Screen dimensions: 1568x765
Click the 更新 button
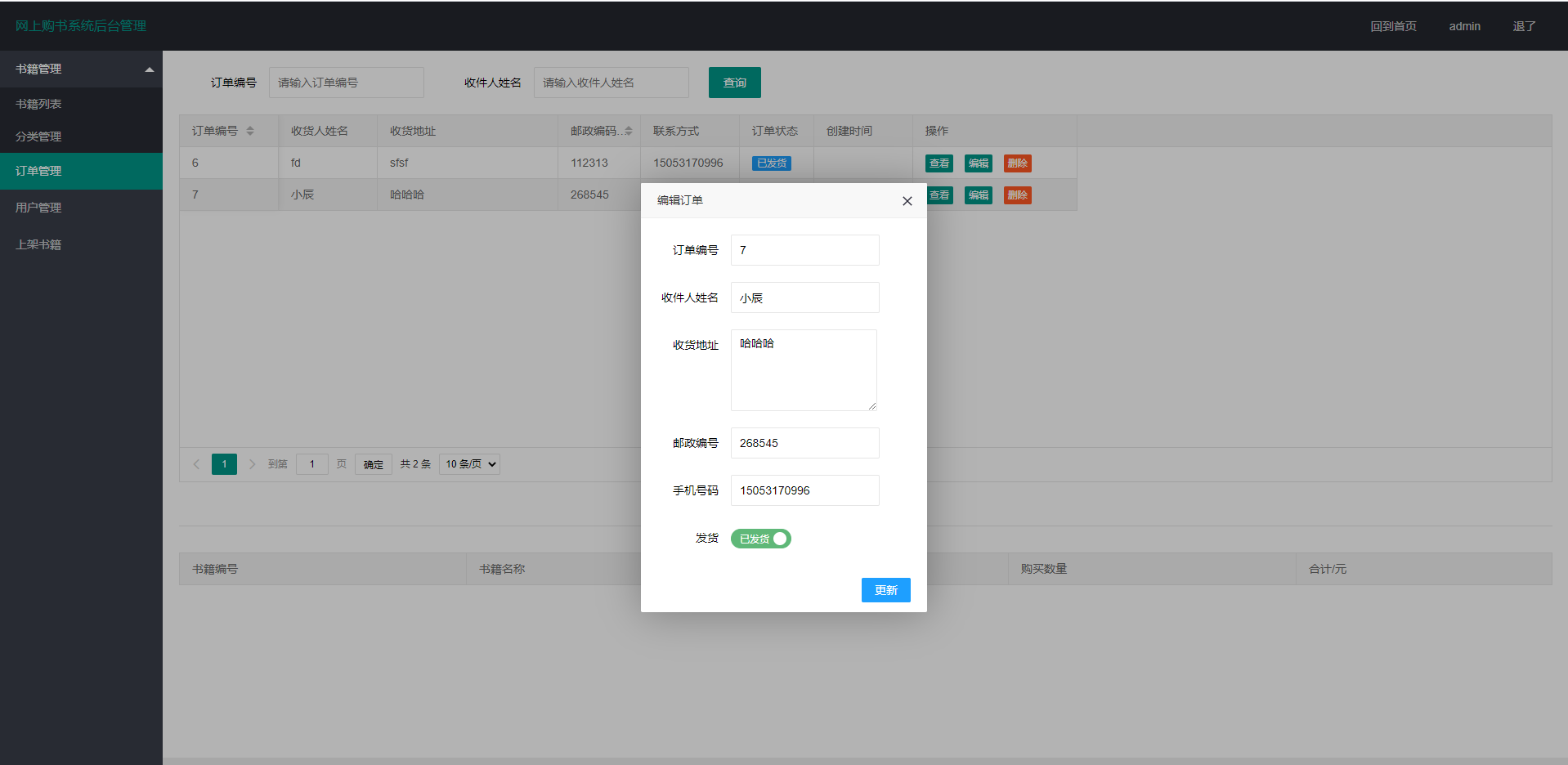pos(885,590)
